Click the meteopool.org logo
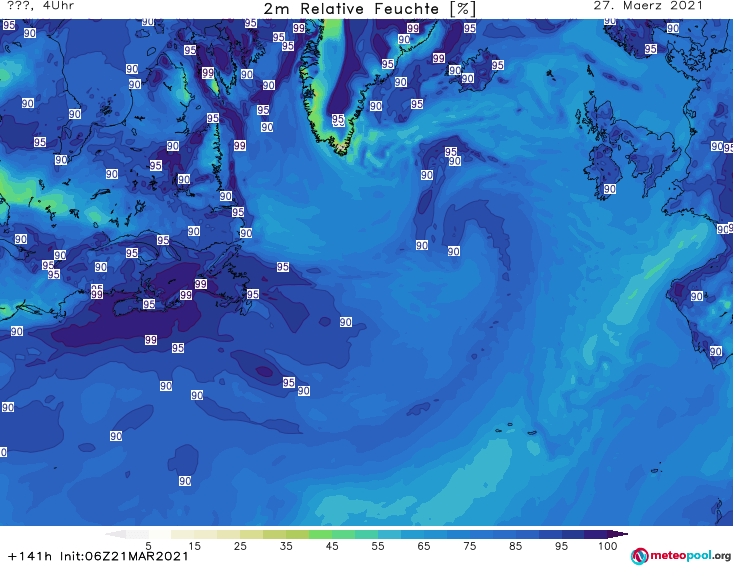Screen dimensions: 733x566 pyautogui.click(x=681, y=556)
